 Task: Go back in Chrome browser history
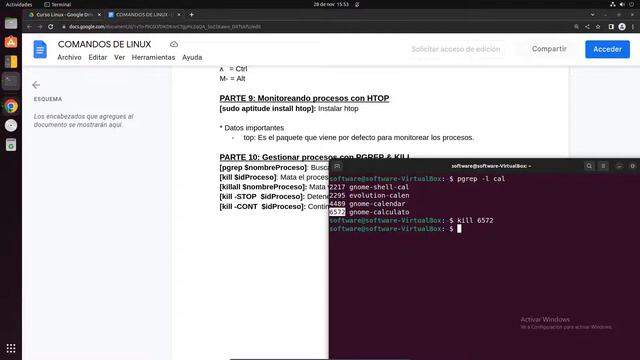(x=29, y=27)
